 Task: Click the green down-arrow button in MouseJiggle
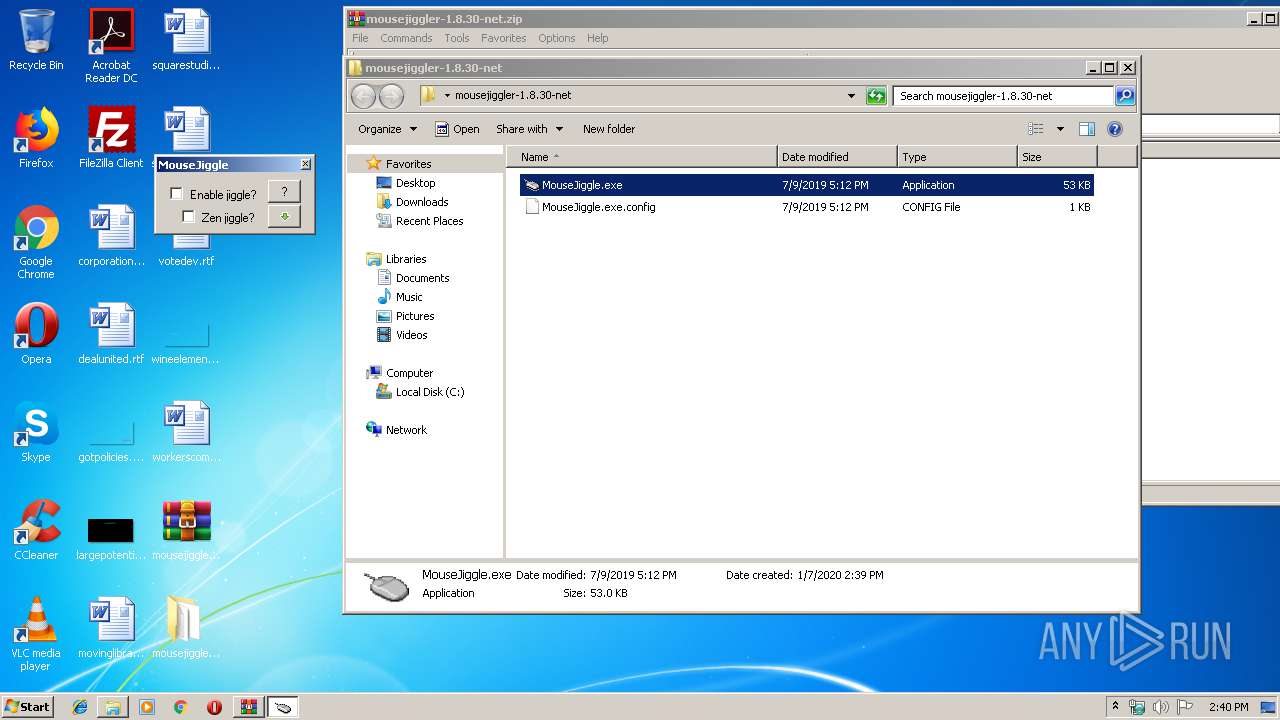tap(284, 216)
